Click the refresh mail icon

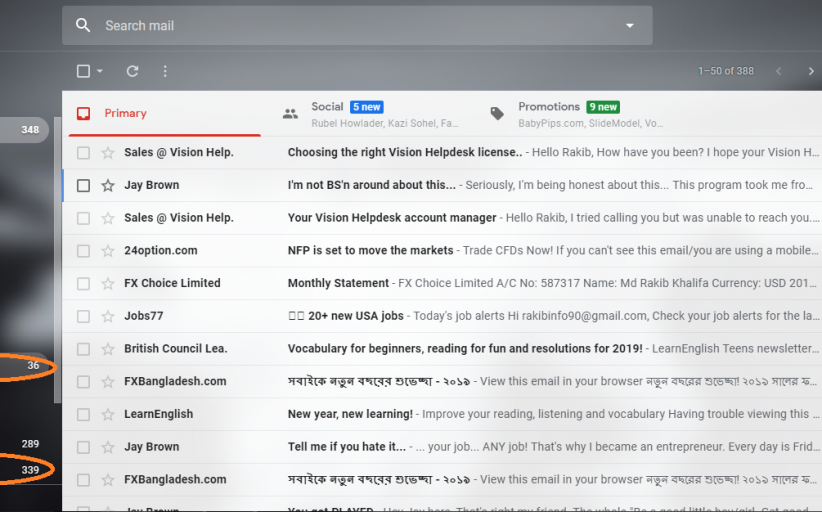pos(132,71)
